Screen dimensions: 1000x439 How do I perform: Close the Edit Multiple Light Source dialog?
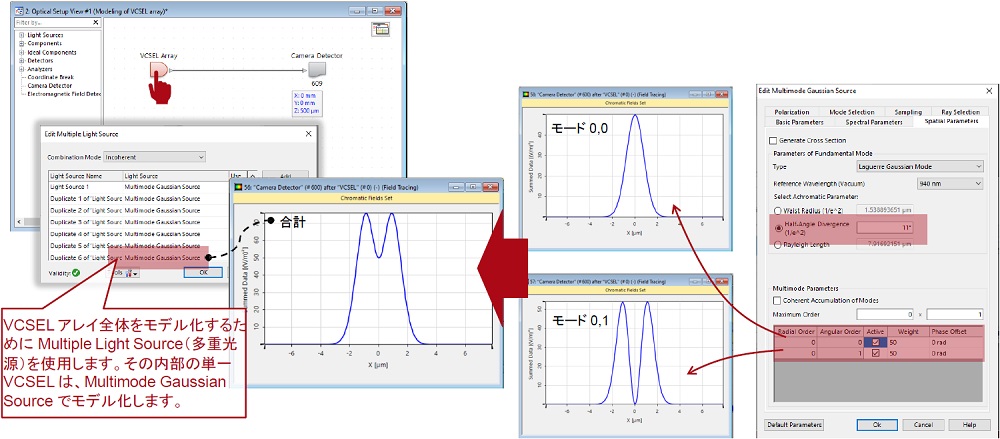coord(307,132)
